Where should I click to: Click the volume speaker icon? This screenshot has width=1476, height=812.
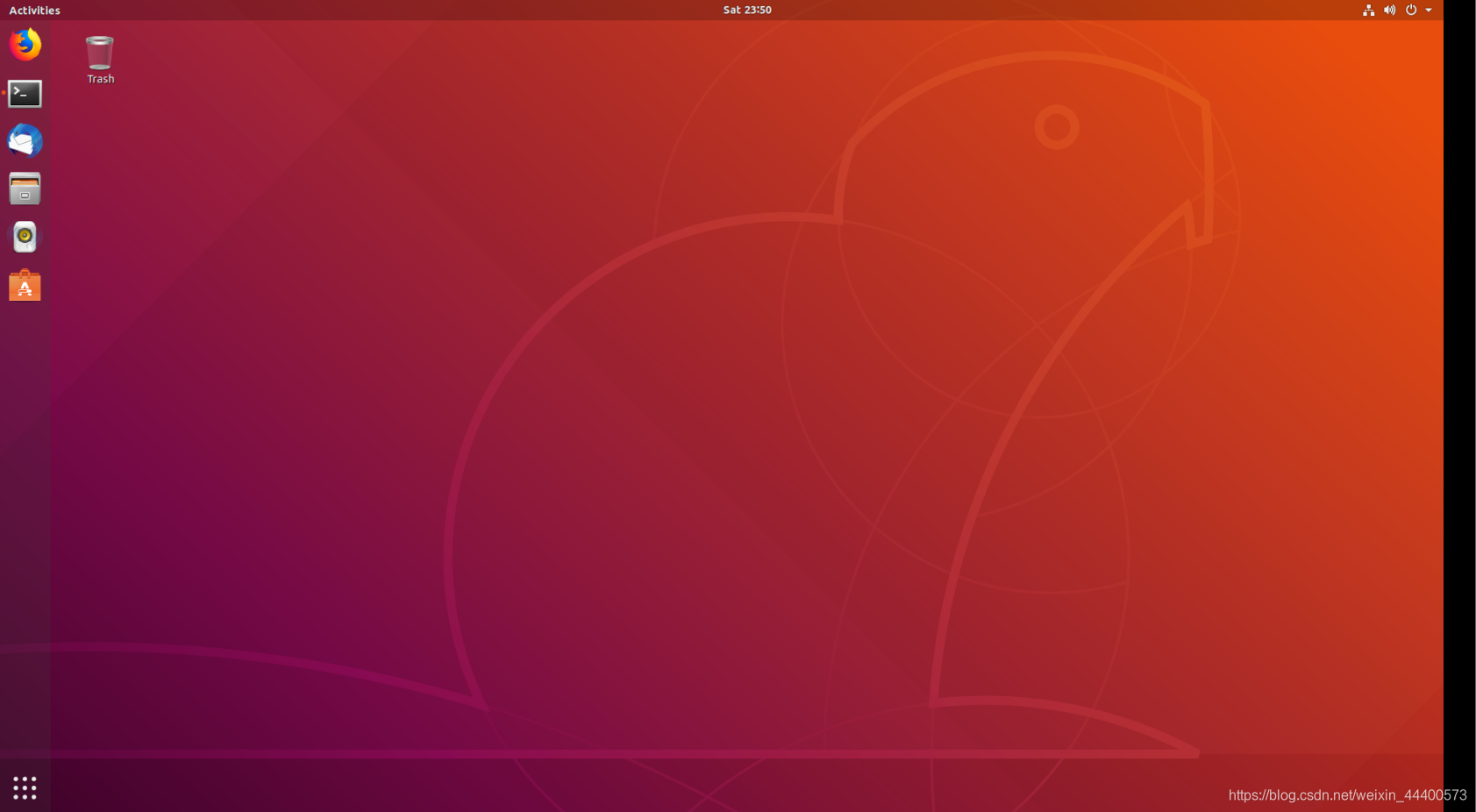1389,11
